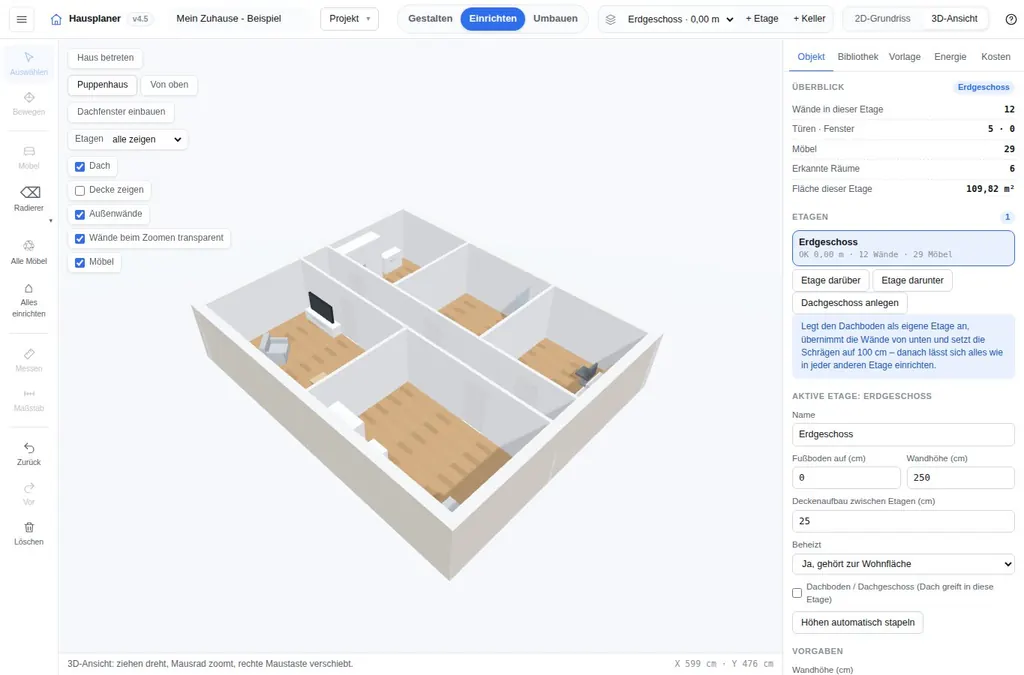This screenshot has width=1024, height=675.
Task: Expand the Radierer tool submenu arrow
Action: point(51,221)
